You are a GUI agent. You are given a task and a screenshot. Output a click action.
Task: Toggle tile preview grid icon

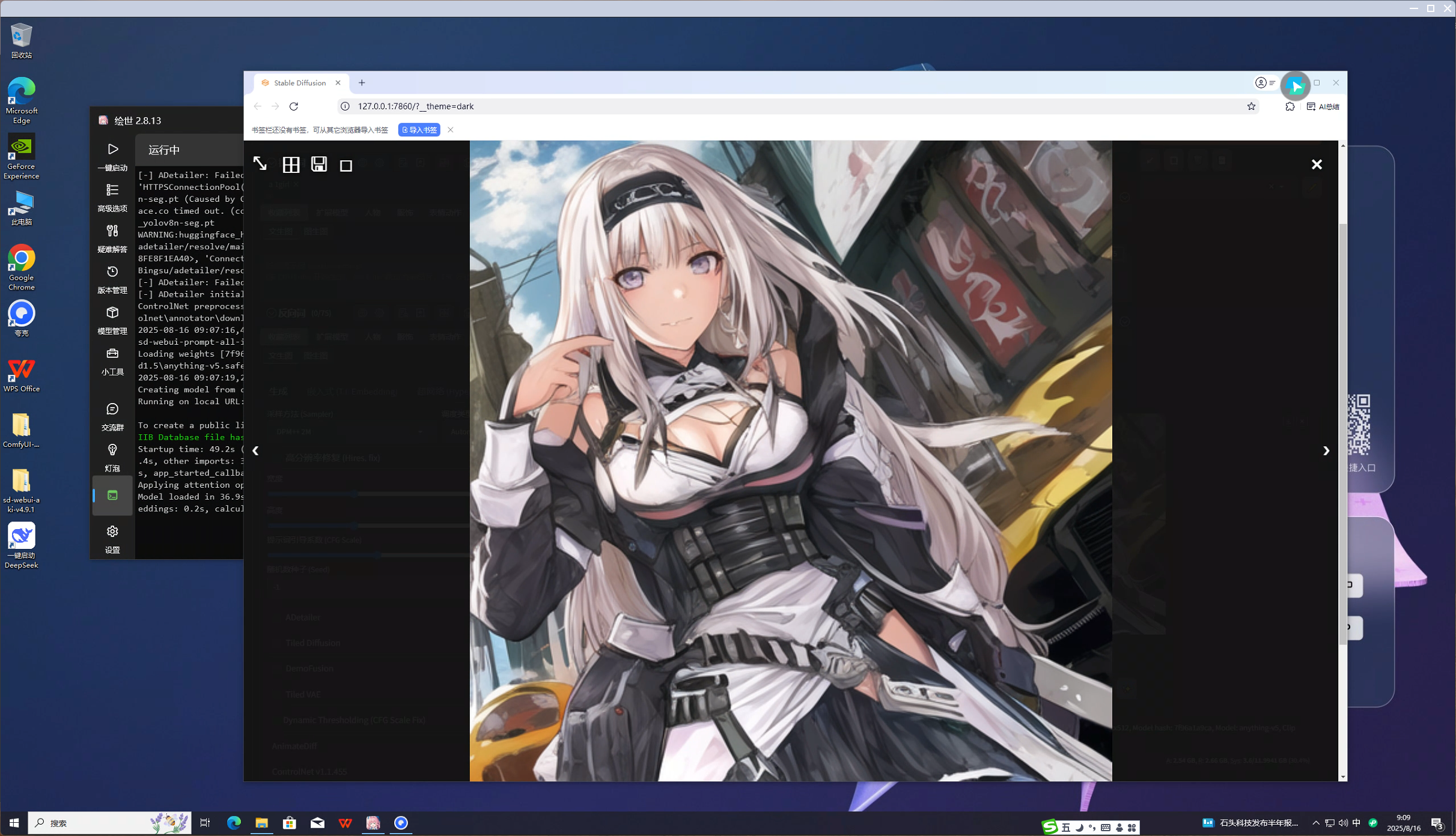pos(291,164)
